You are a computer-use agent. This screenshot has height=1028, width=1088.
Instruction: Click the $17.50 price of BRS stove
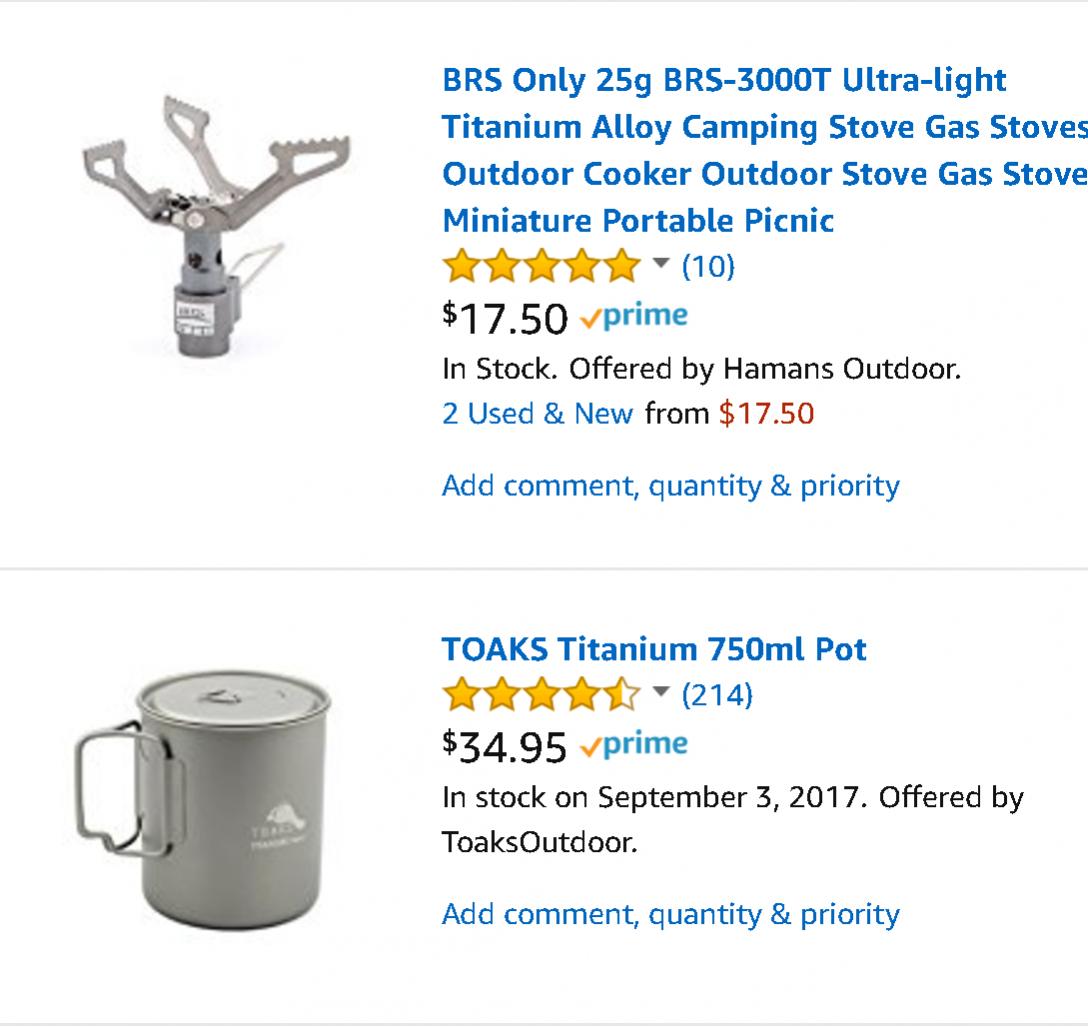coord(505,318)
